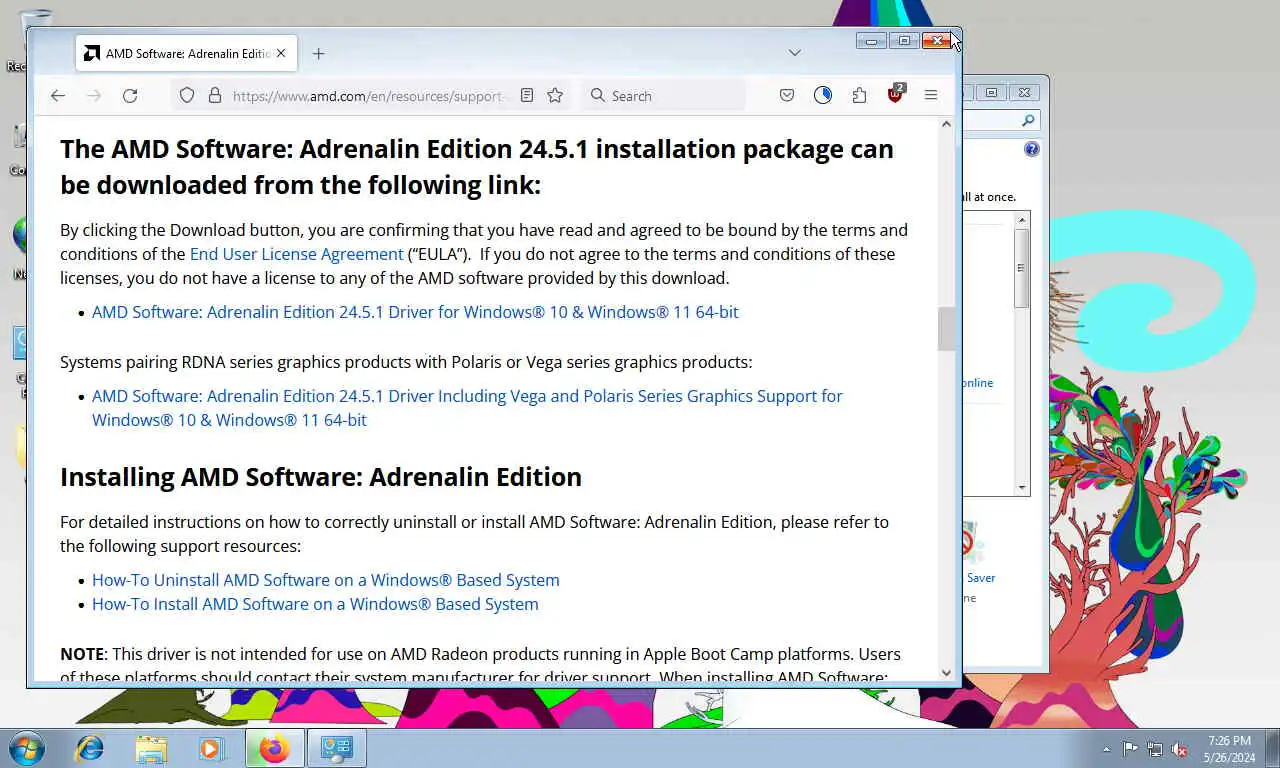Maximize the Firefox window
This screenshot has height=768, width=1280.
tap(904, 41)
